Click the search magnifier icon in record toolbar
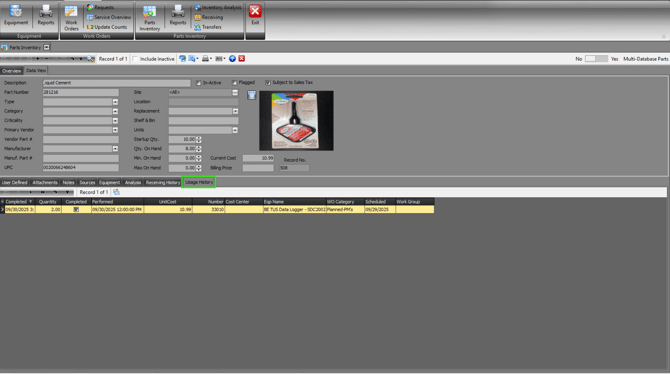This screenshot has height=374, width=670. pos(91,59)
